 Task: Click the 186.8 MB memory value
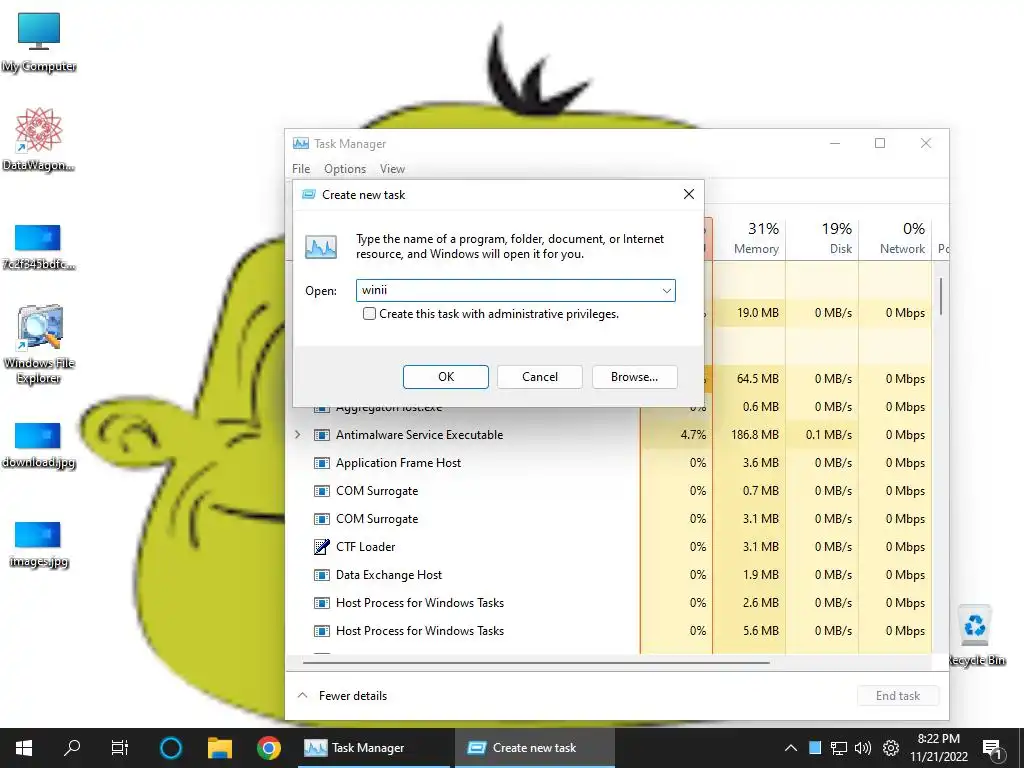[x=754, y=435]
